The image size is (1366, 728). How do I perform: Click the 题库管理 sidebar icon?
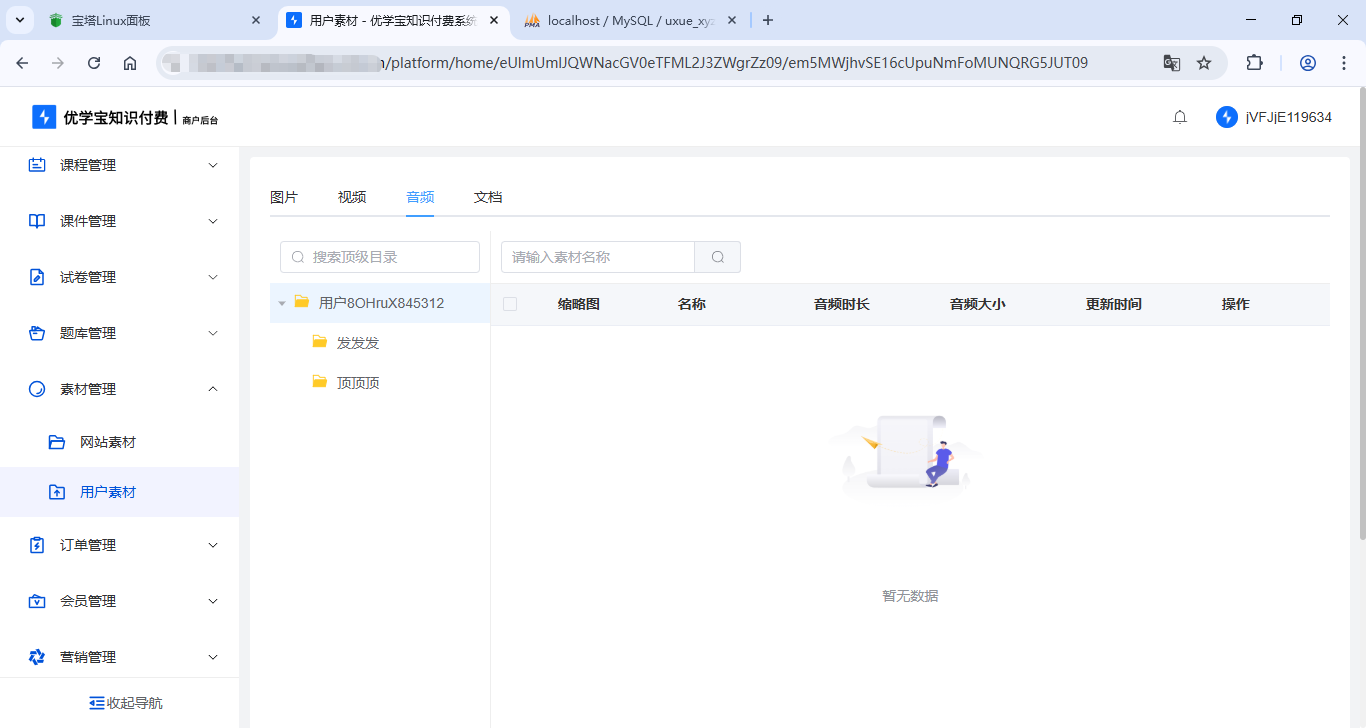pyautogui.click(x=36, y=332)
